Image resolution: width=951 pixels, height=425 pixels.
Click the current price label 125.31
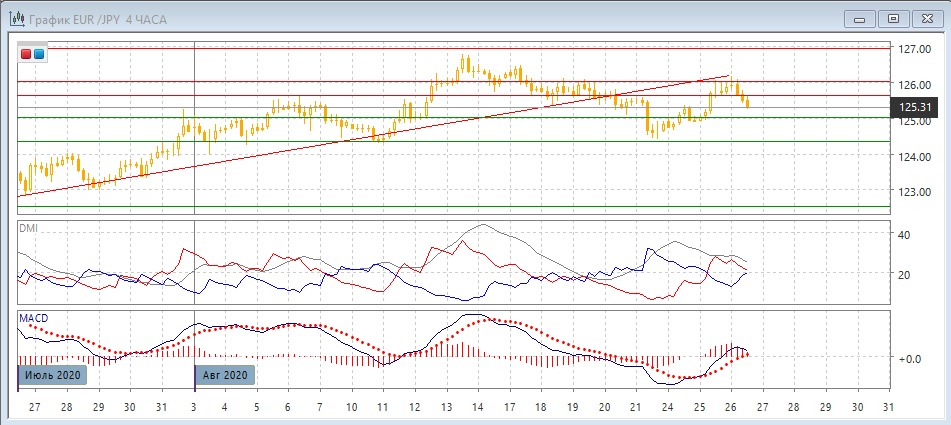[916, 107]
